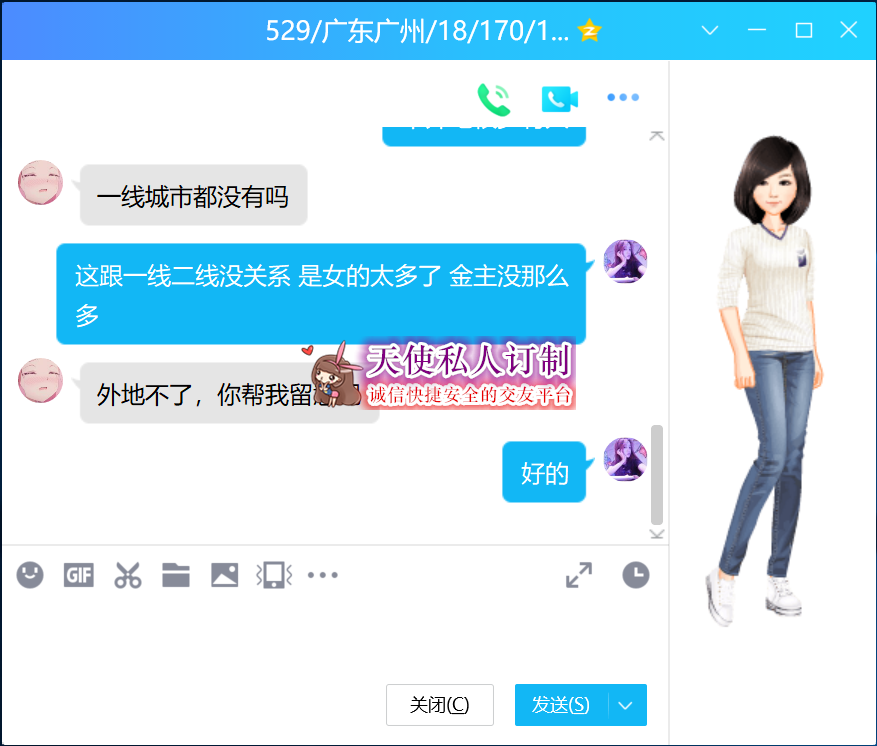Select the scissors screenshot tool

(x=127, y=575)
